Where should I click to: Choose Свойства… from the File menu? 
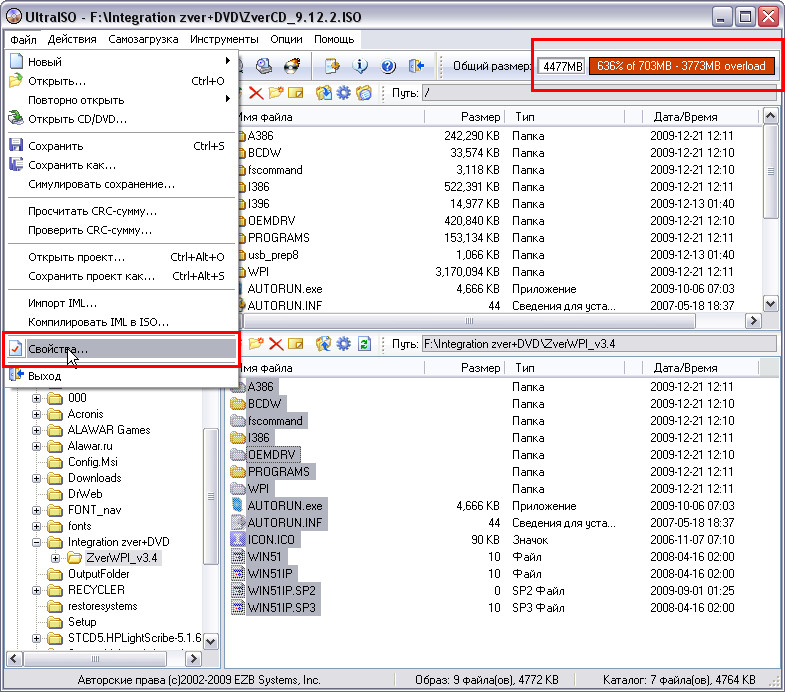tap(122, 349)
